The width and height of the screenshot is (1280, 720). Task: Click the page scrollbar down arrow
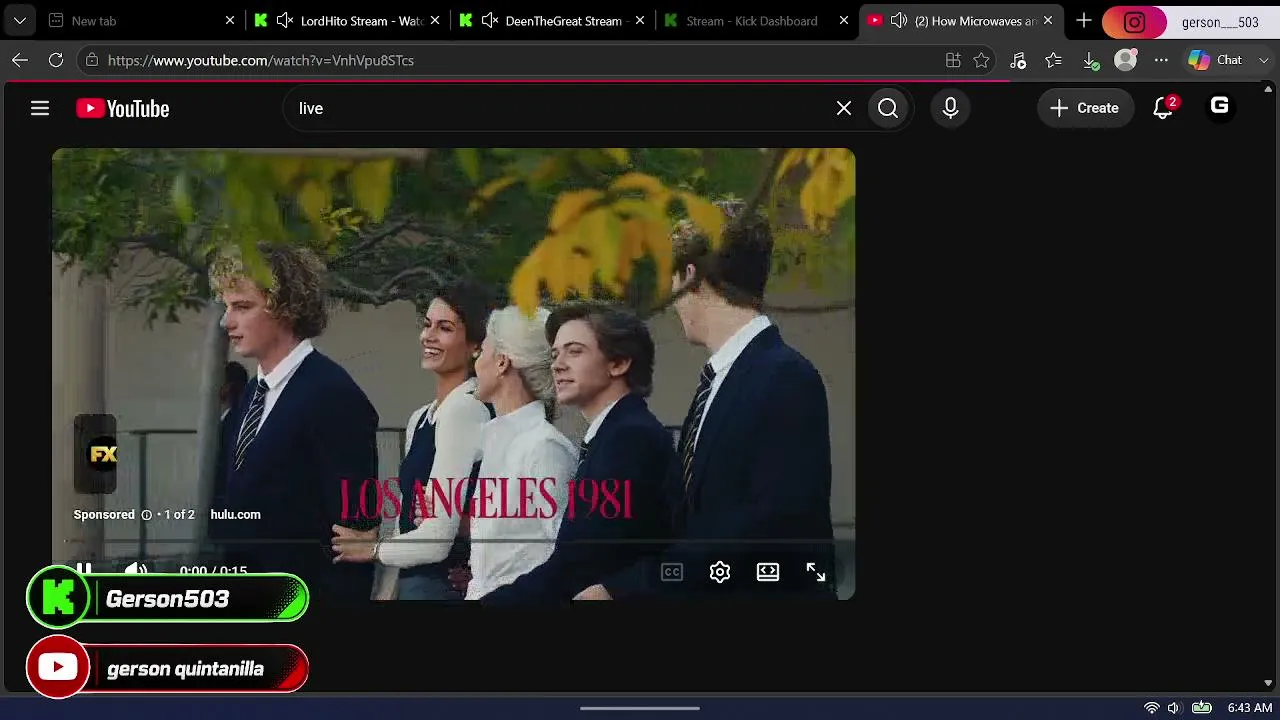1268,684
